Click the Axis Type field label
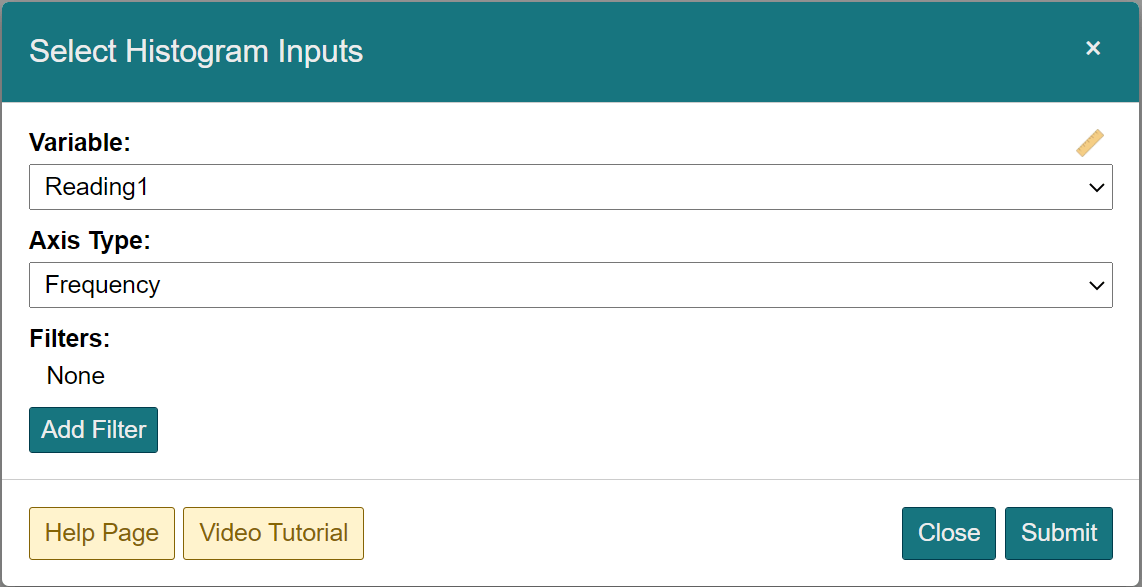The width and height of the screenshot is (1142, 587). 89,241
